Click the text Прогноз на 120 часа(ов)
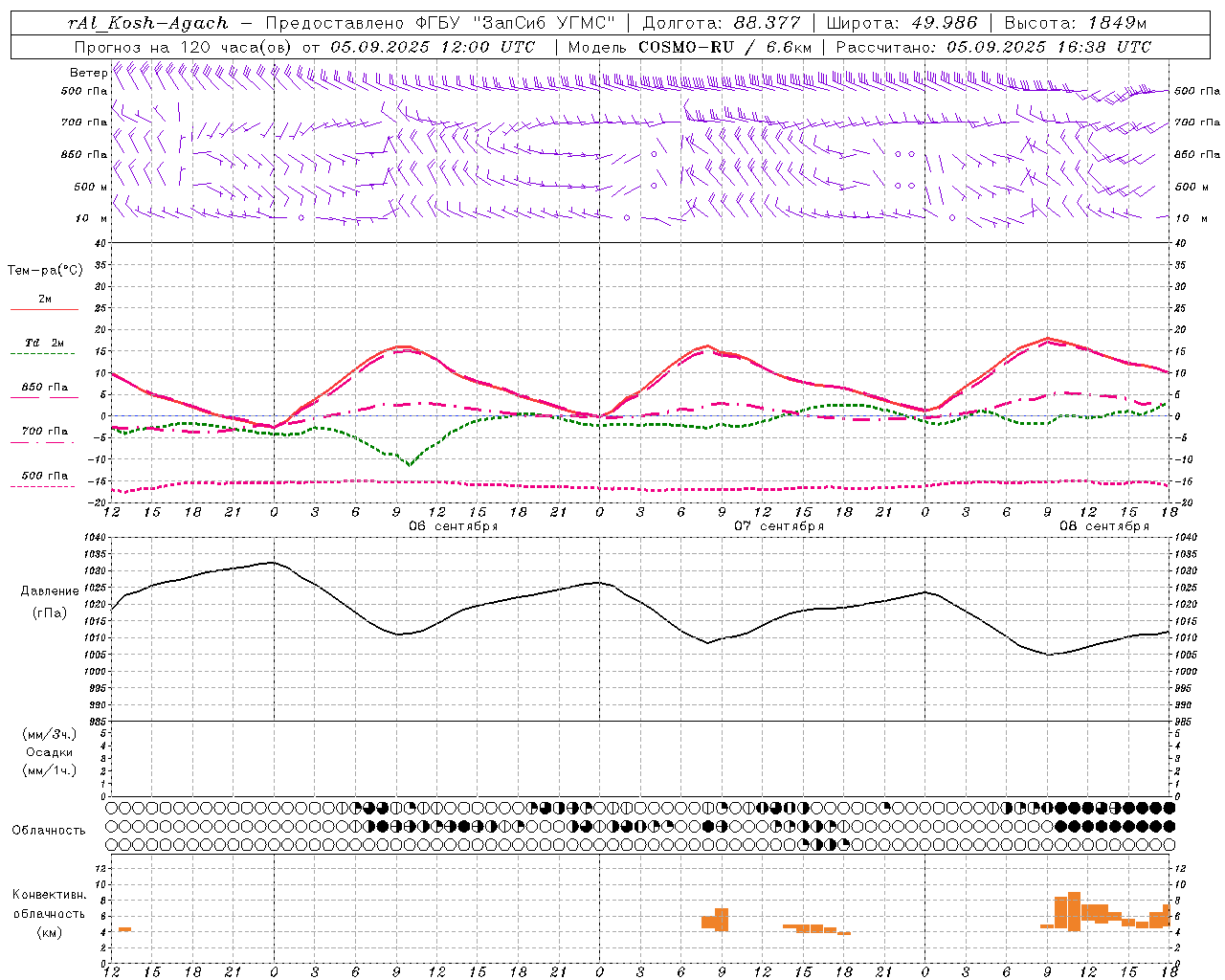 184,47
